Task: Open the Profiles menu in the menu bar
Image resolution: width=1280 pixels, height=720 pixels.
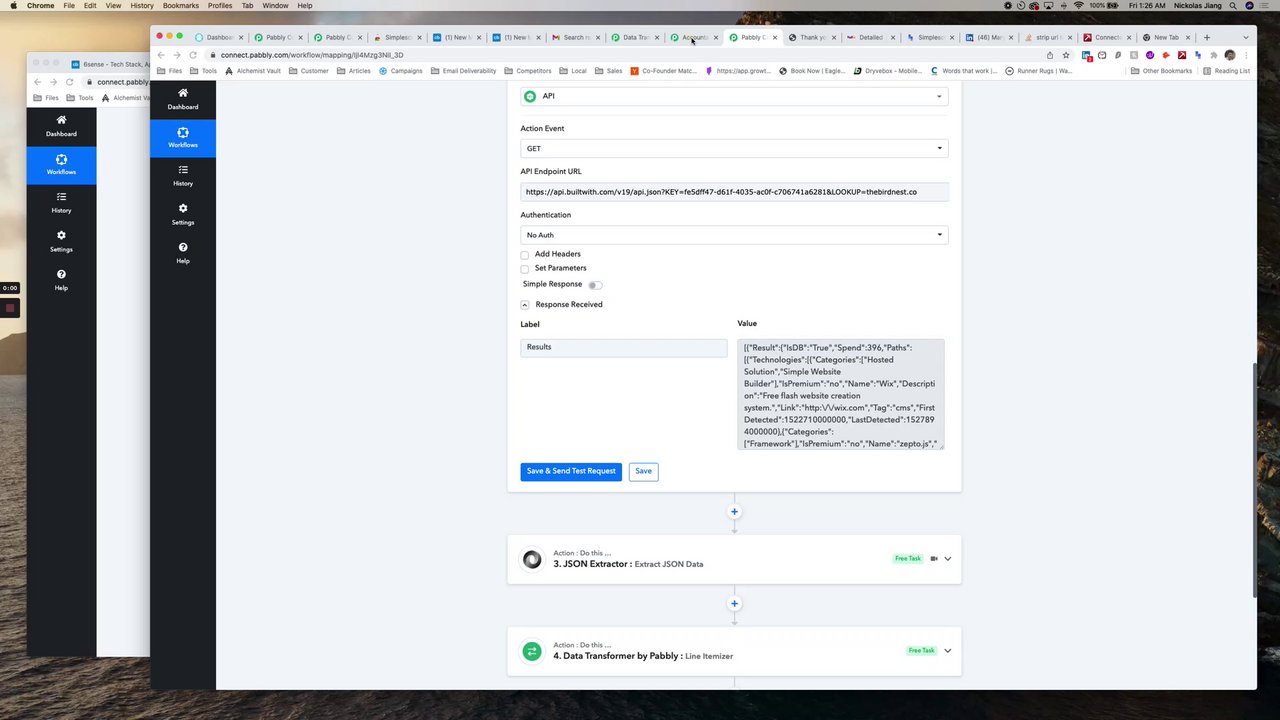Action: pyautogui.click(x=220, y=6)
